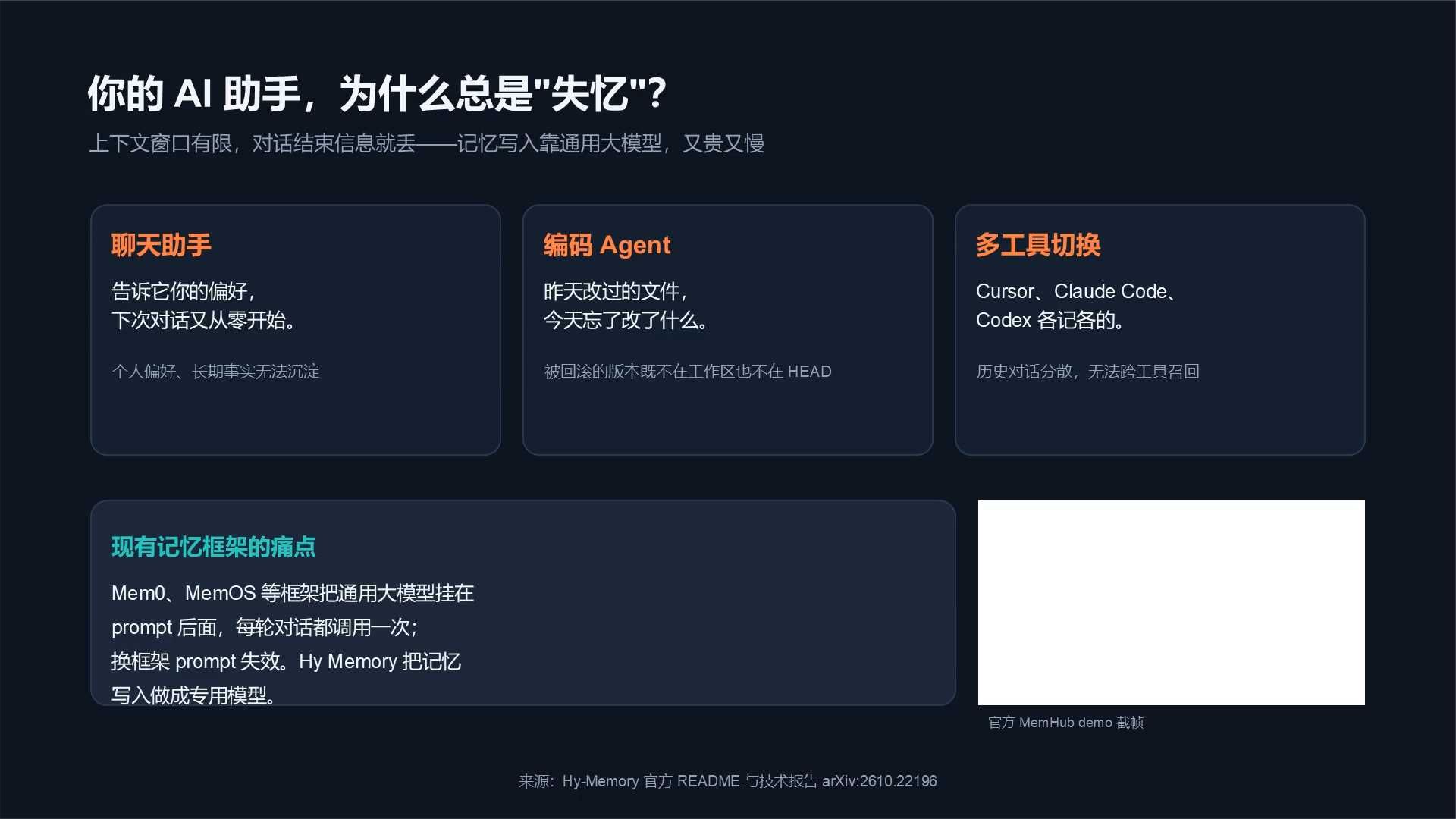The width and height of the screenshot is (1456, 819).
Task: Click the 多工具切换 card heading
Action: [x=1038, y=245]
